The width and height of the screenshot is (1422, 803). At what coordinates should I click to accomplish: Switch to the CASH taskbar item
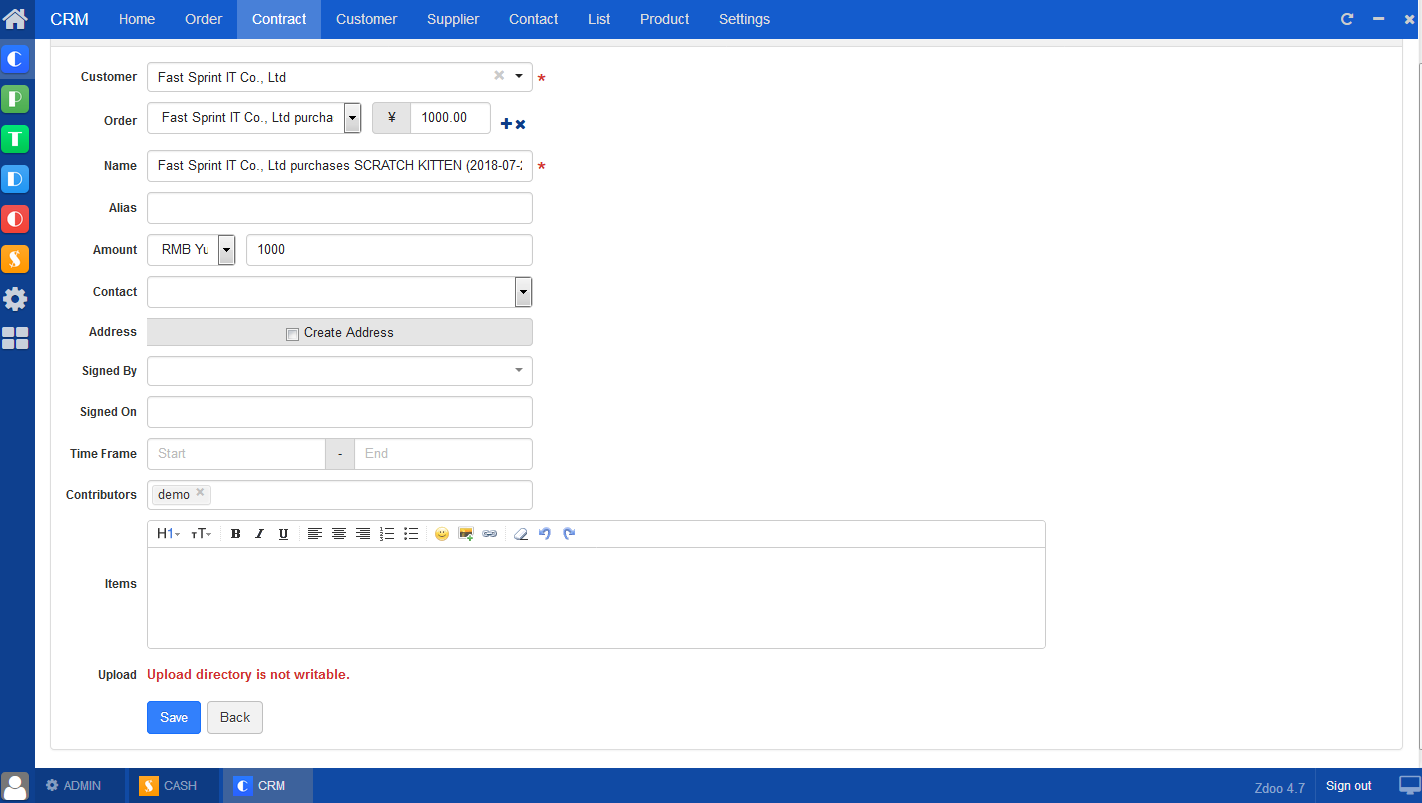click(x=172, y=786)
